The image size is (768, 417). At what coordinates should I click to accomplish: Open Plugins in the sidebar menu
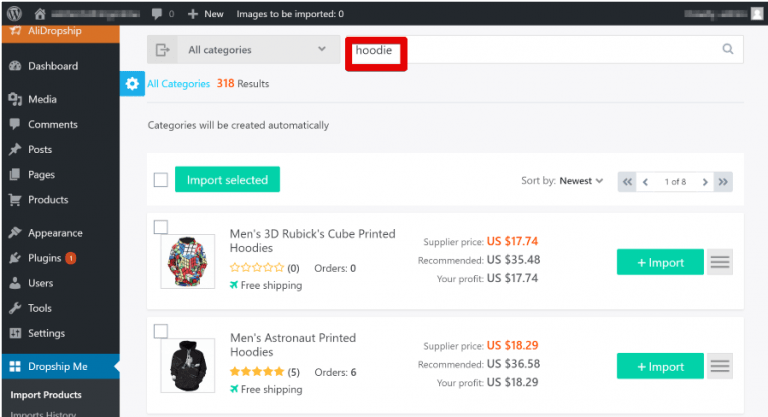44,258
